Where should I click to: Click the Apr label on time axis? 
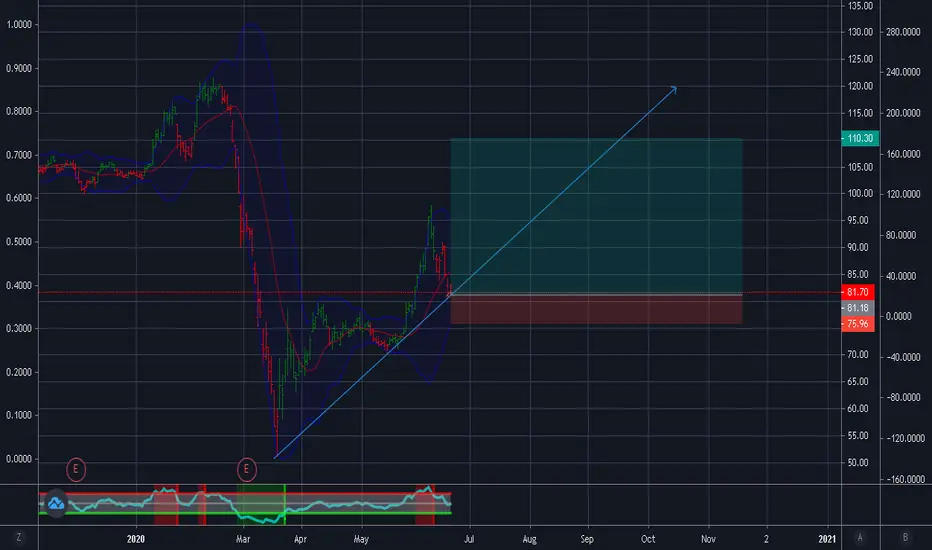click(300, 539)
